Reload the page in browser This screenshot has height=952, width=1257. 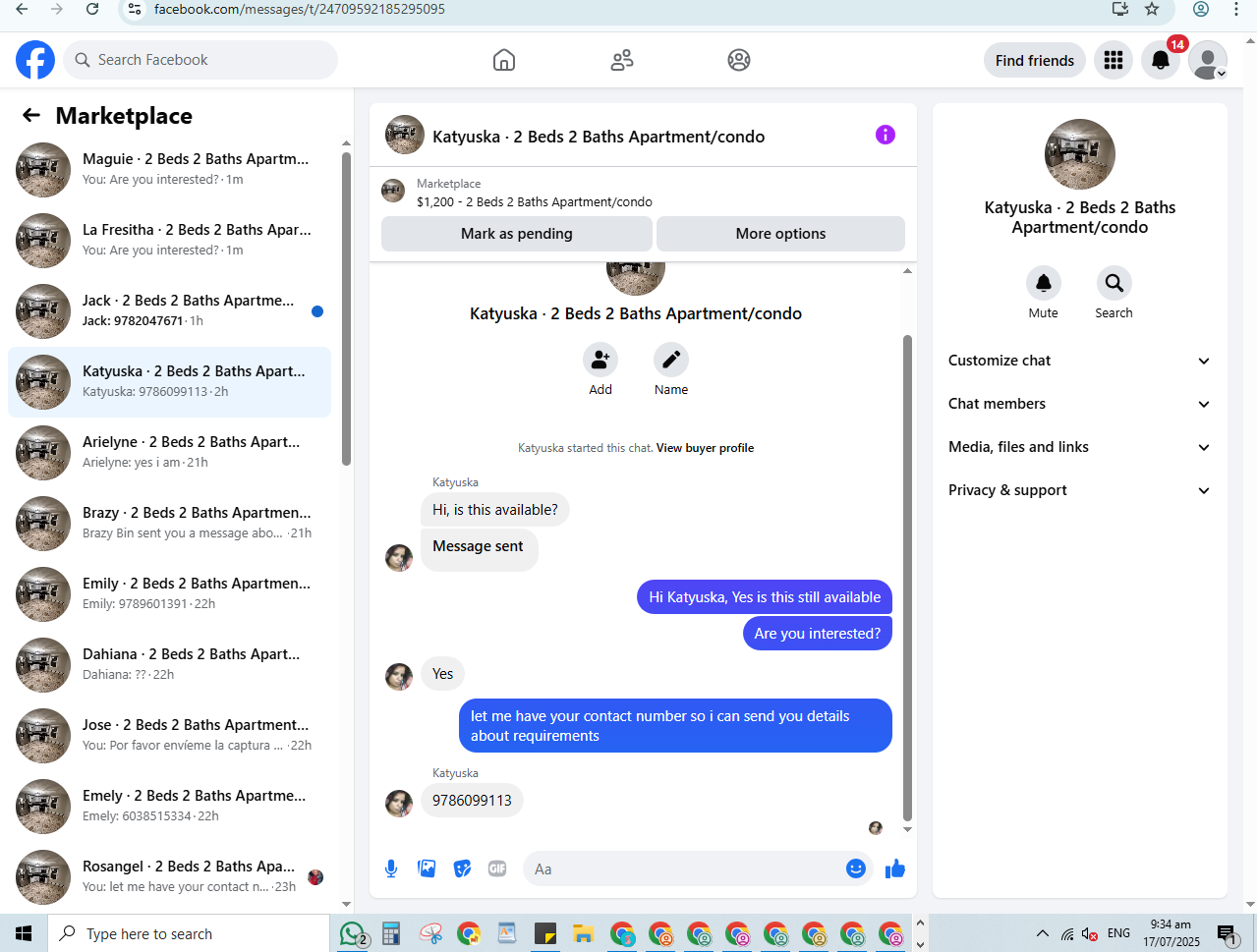91,9
